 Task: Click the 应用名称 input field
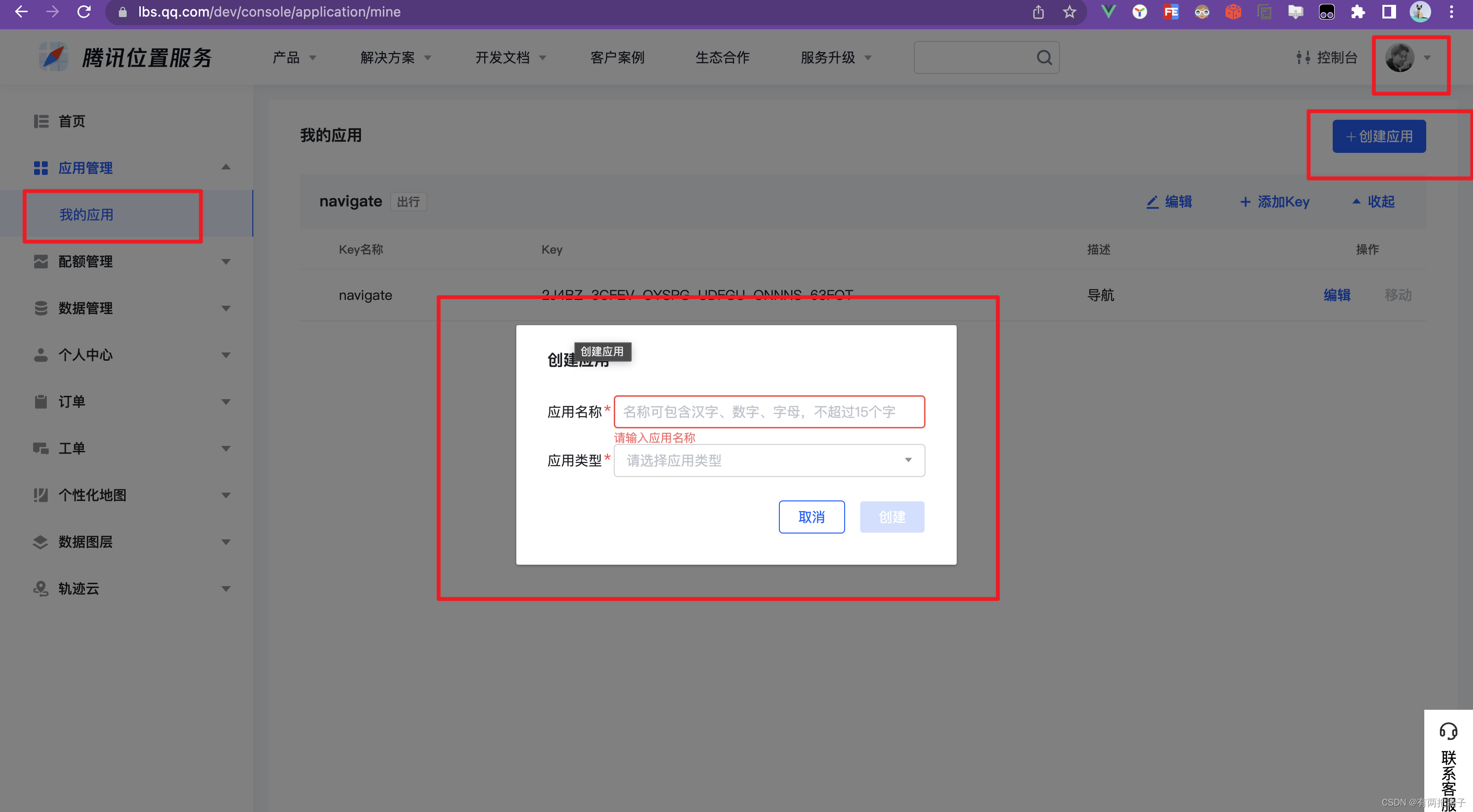pos(769,412)
